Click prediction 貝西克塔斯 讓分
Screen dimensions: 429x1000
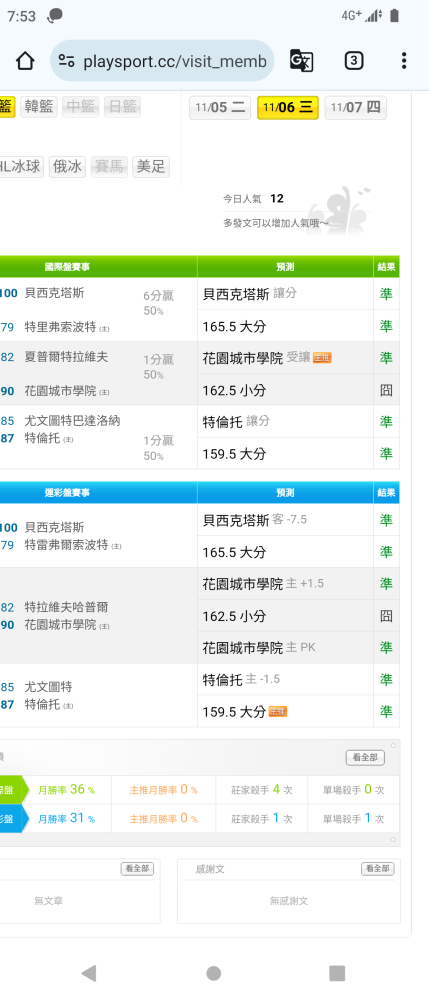coord(250,293)
